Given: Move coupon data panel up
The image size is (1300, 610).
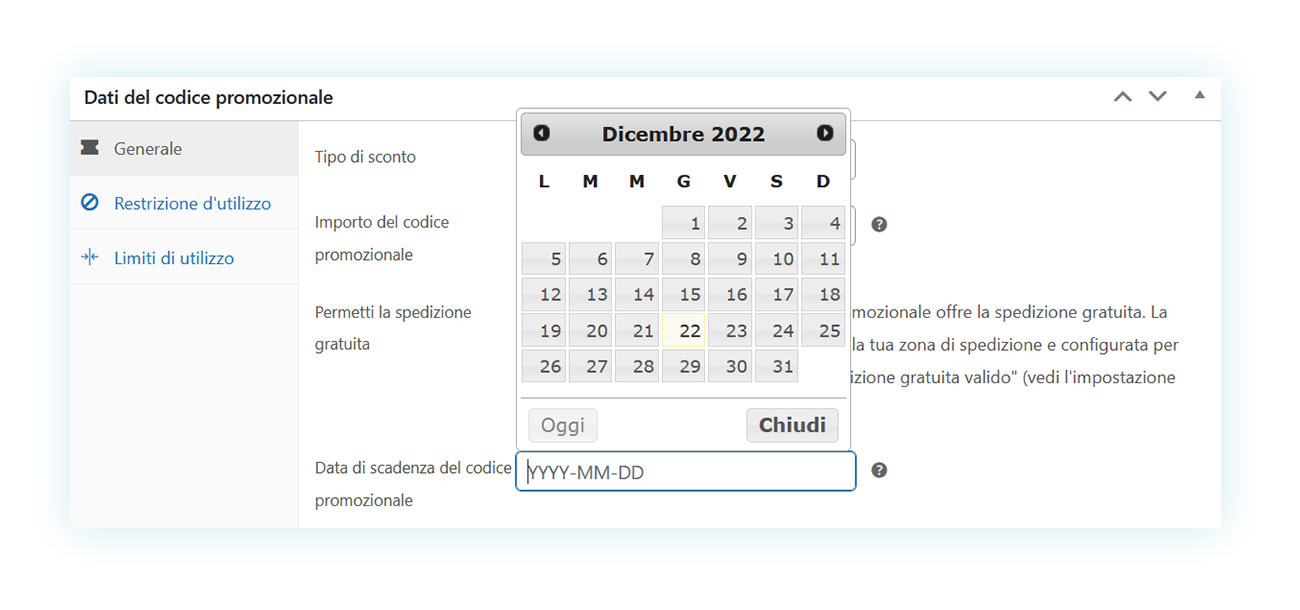Looking at the screenshot, I should (1123, 97).
